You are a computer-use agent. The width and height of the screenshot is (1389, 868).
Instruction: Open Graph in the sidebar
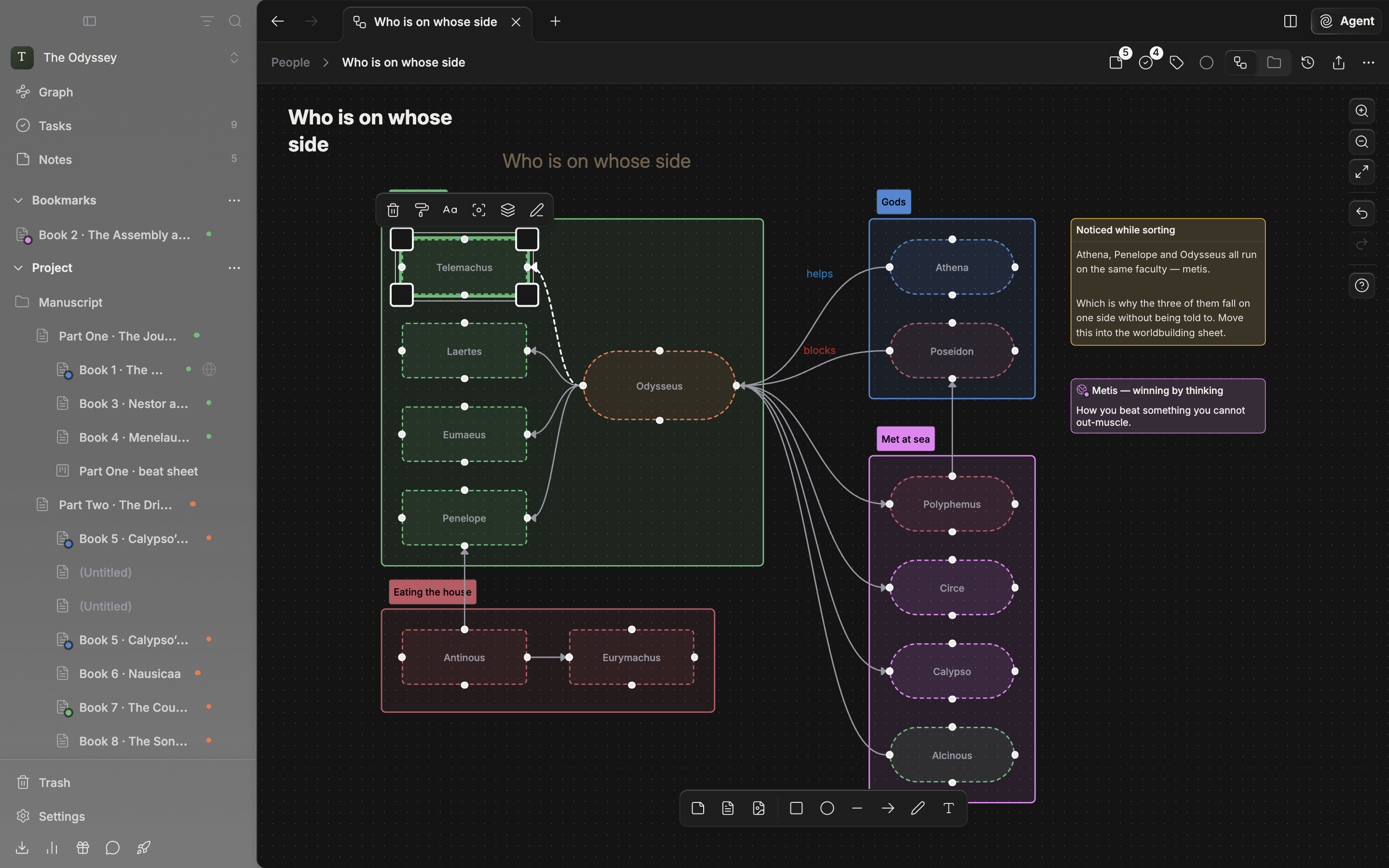[128, 92]
